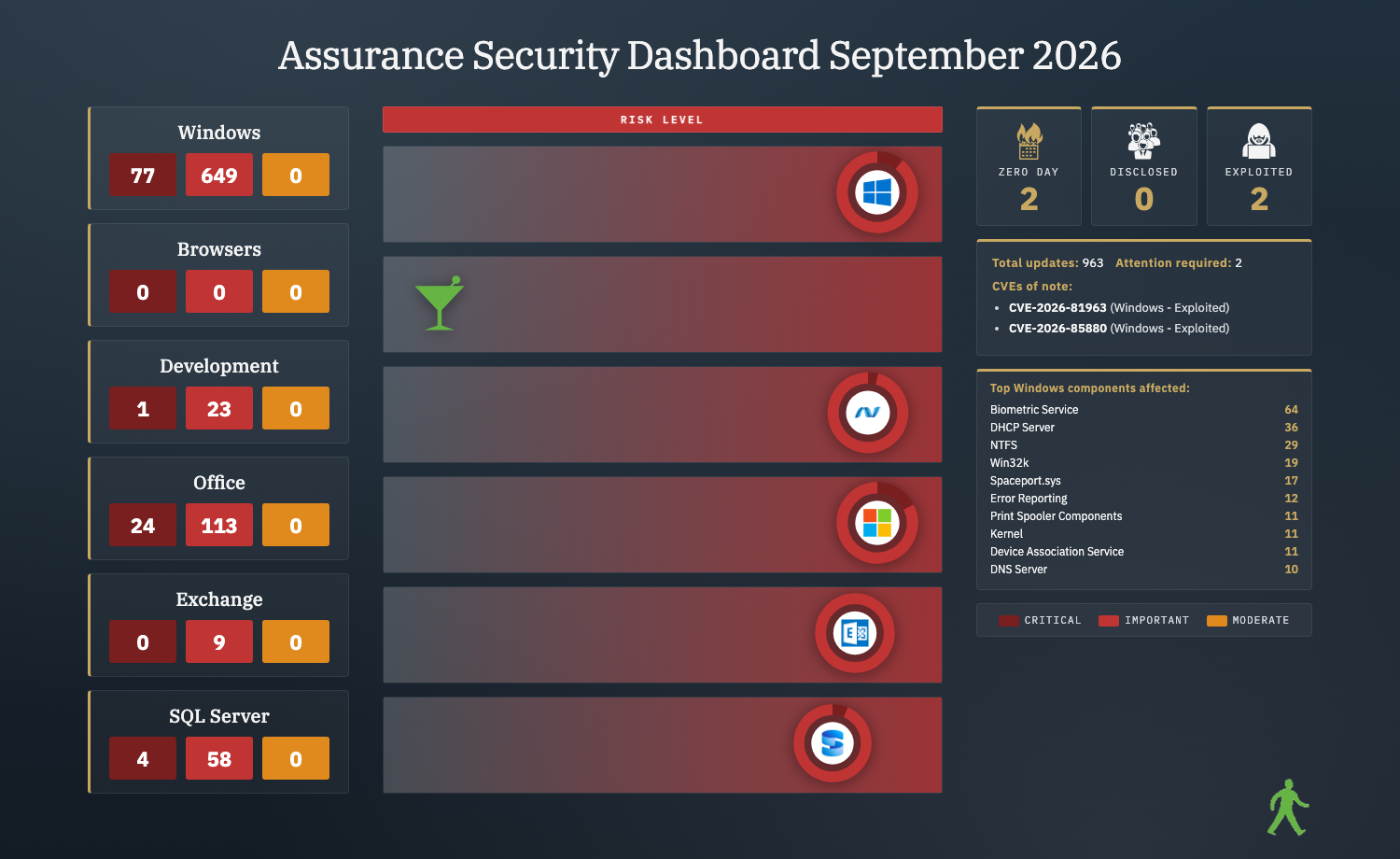The height and width of the screenshot is (859, 1400).
Task: Select Windows important count 649
Action: pos(219,175)
